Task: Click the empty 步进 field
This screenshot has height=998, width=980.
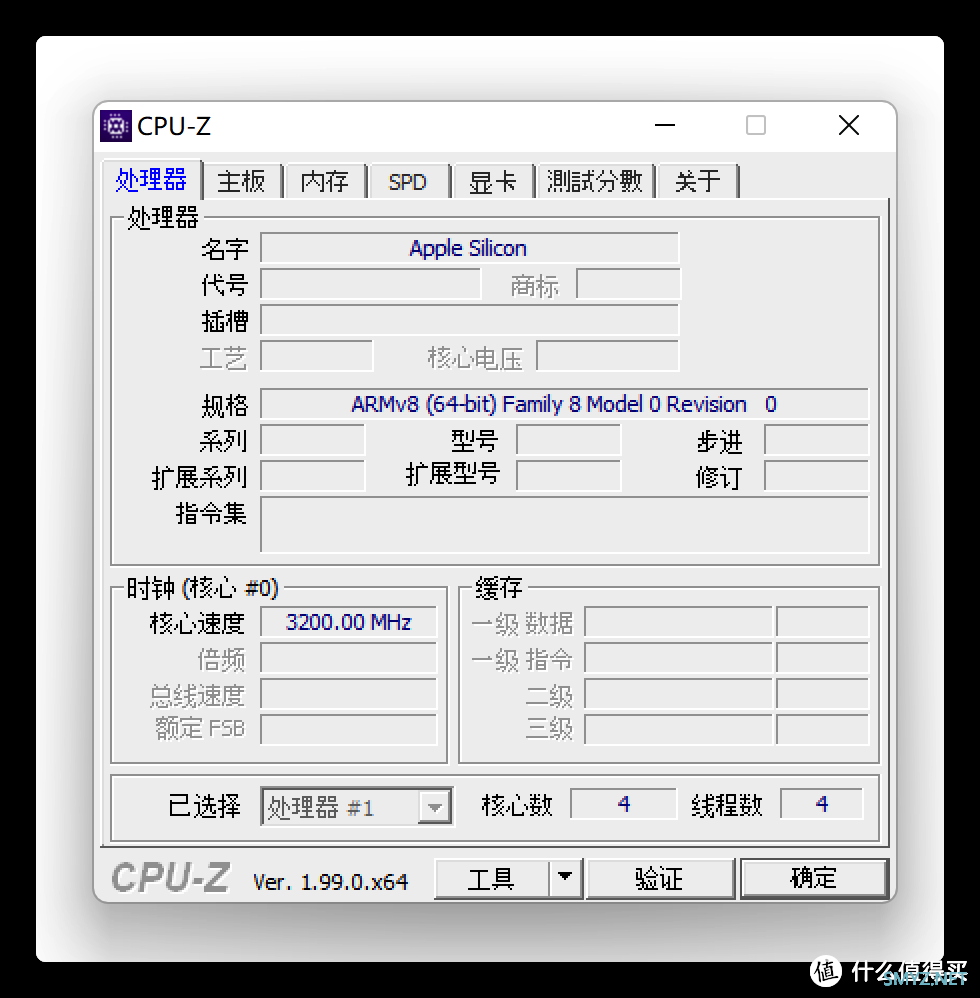Action: (x=816, y=440)
